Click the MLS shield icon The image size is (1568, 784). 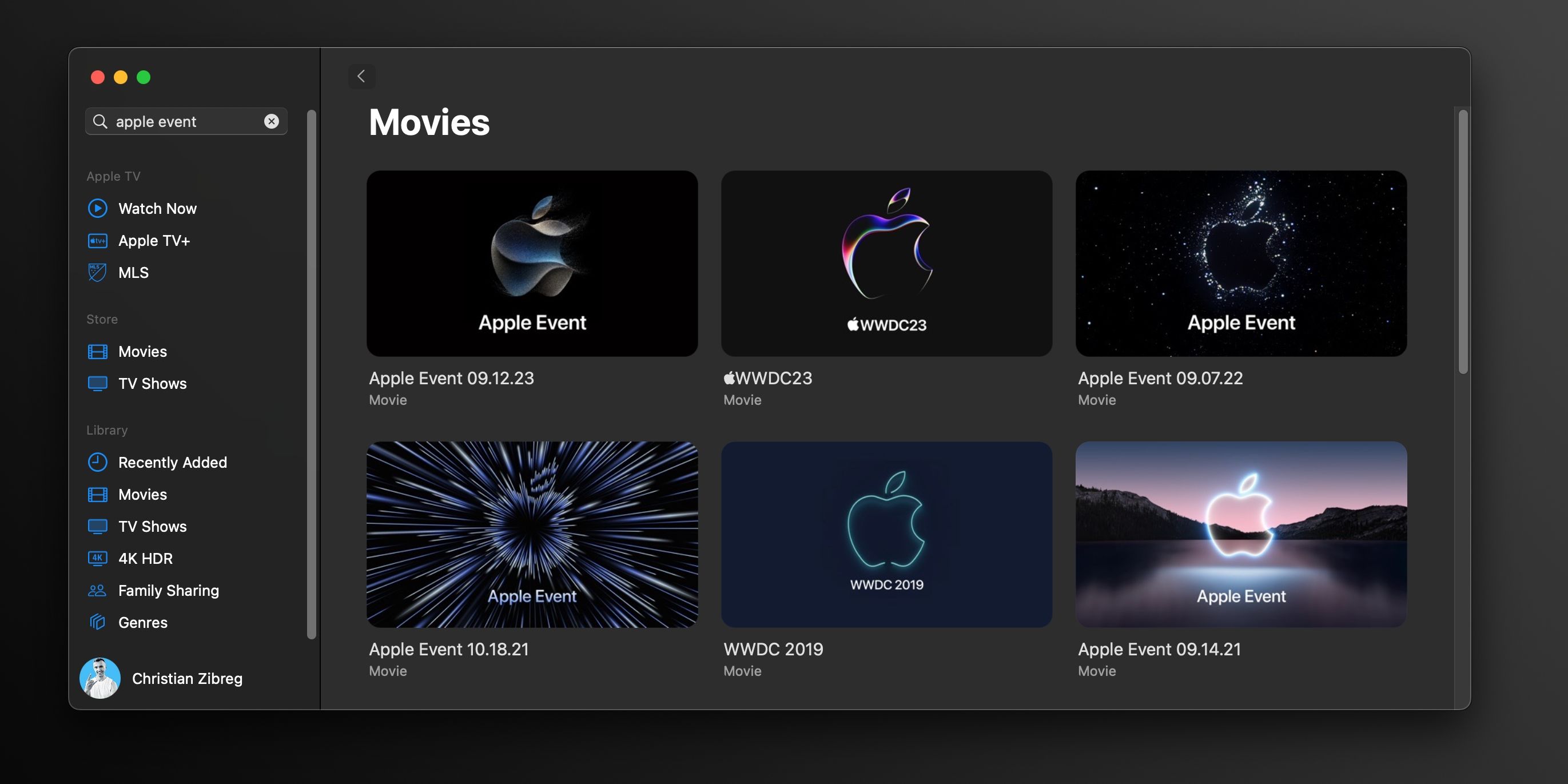coord(97,272)
